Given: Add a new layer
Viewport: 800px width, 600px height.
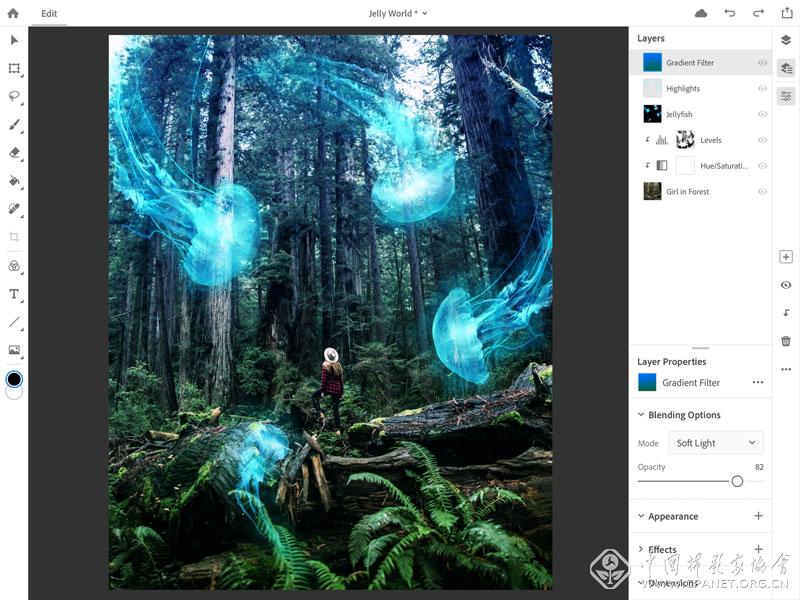Looking at the screenshot, I should tap(786, 257).
